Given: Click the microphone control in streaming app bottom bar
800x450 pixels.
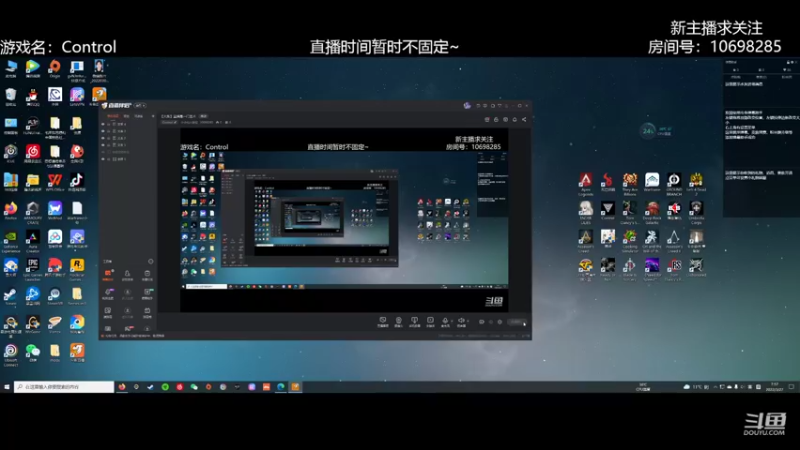Looking at the screenshot, I should 445,321.
